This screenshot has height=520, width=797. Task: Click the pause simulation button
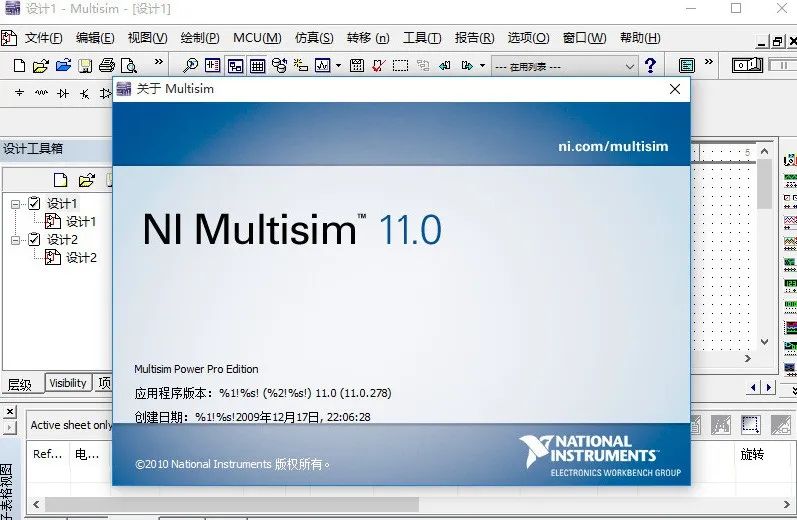point(782,65)
